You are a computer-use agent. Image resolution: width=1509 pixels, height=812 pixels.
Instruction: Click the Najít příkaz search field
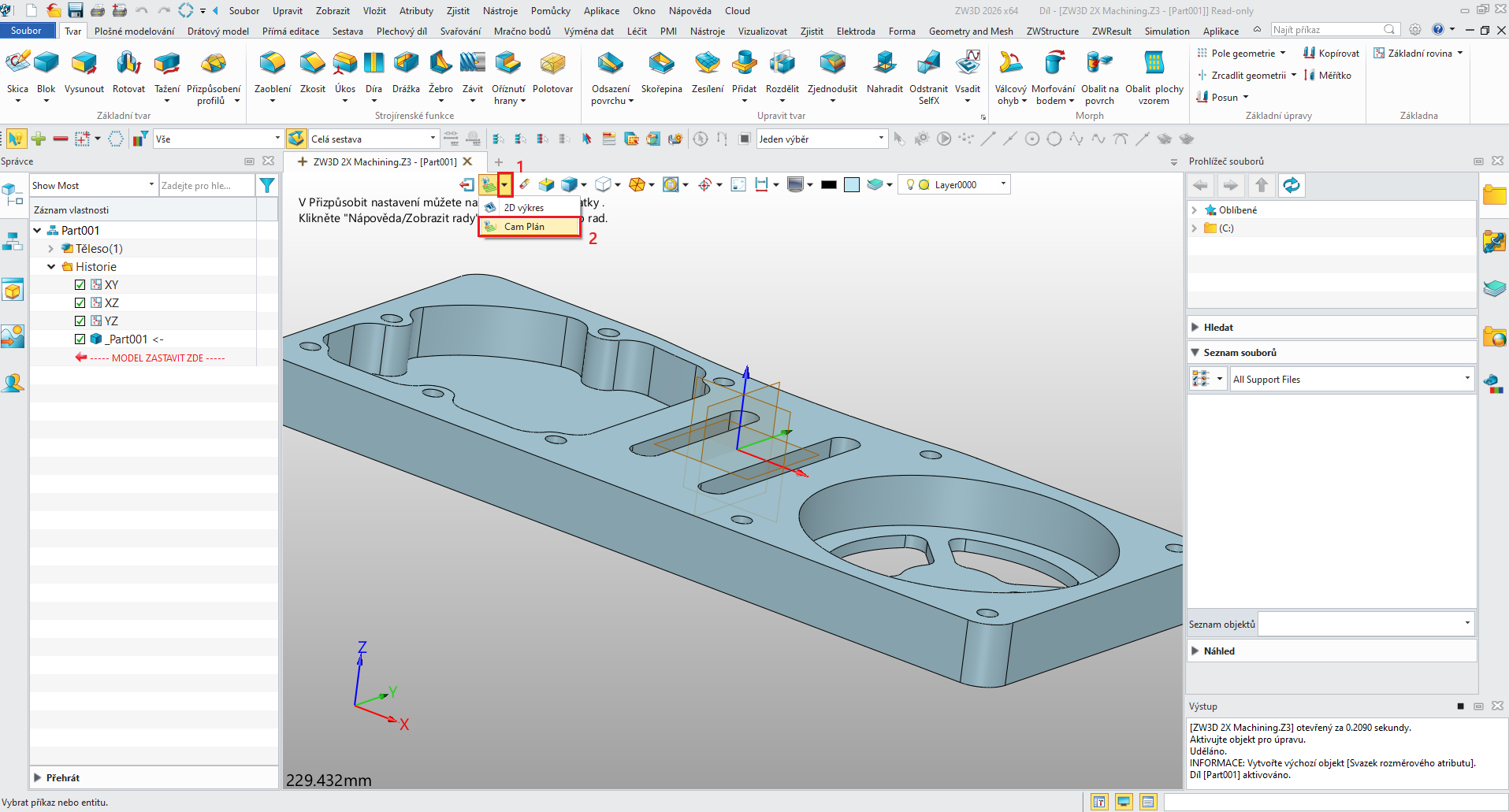[1334, 29]
